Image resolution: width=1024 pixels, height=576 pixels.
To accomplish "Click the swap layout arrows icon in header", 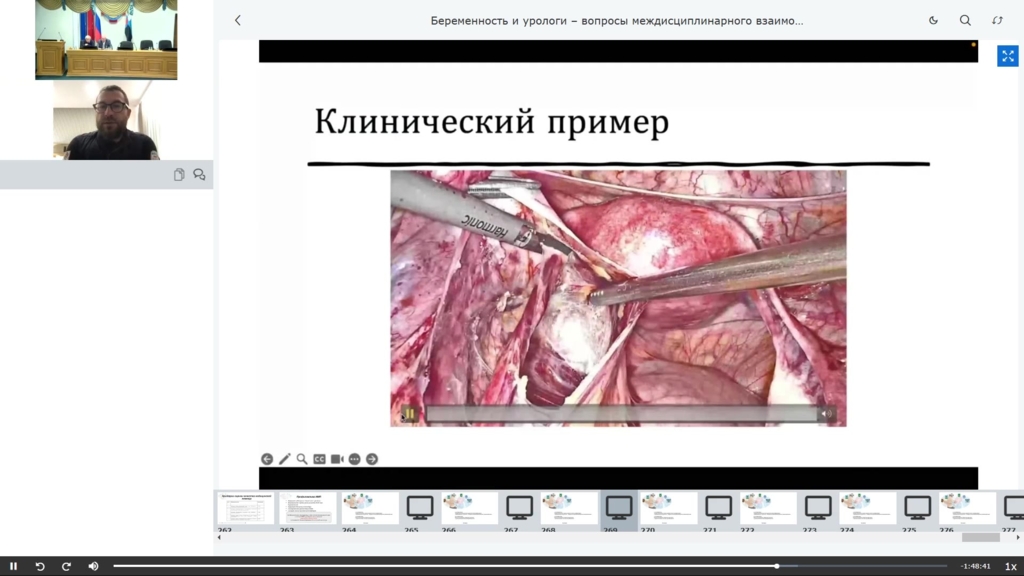I will (997, 20).
